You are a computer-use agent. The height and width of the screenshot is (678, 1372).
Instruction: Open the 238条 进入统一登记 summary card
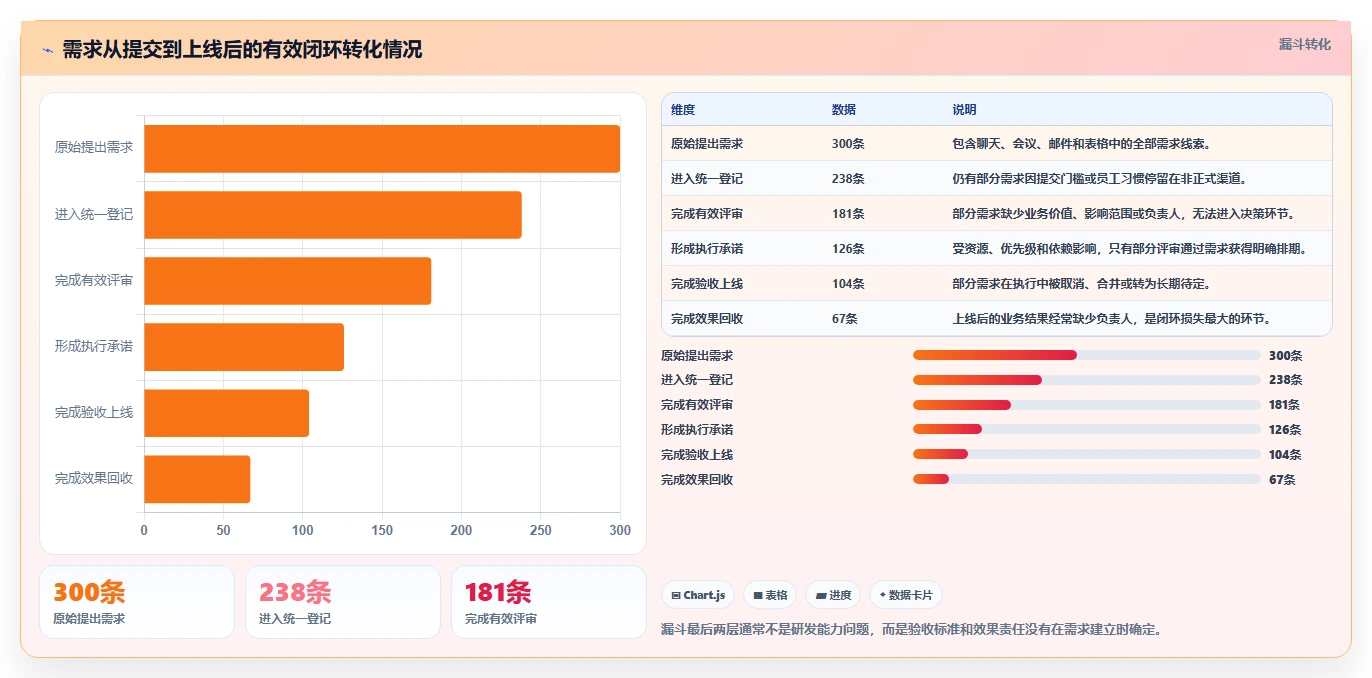[x=343, y=602]
